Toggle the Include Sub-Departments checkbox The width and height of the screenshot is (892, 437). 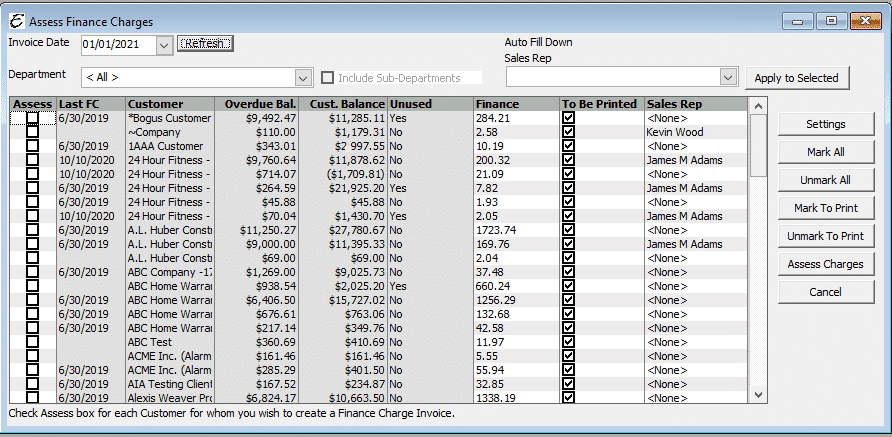(327, 77)
